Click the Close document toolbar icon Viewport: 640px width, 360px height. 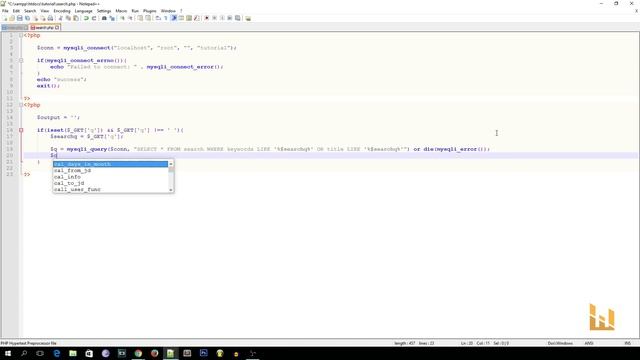pos(35,18)
